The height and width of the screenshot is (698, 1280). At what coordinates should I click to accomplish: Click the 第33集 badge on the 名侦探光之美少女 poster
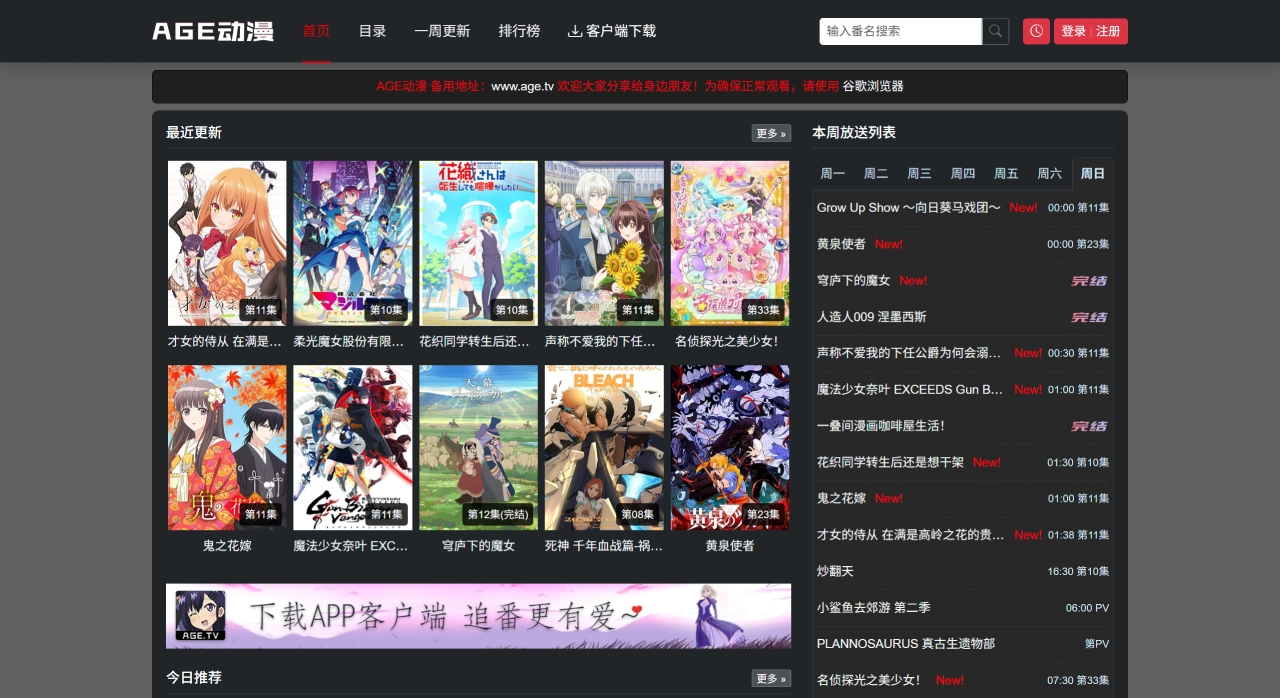pyautogui.click(x=763, y=310)
